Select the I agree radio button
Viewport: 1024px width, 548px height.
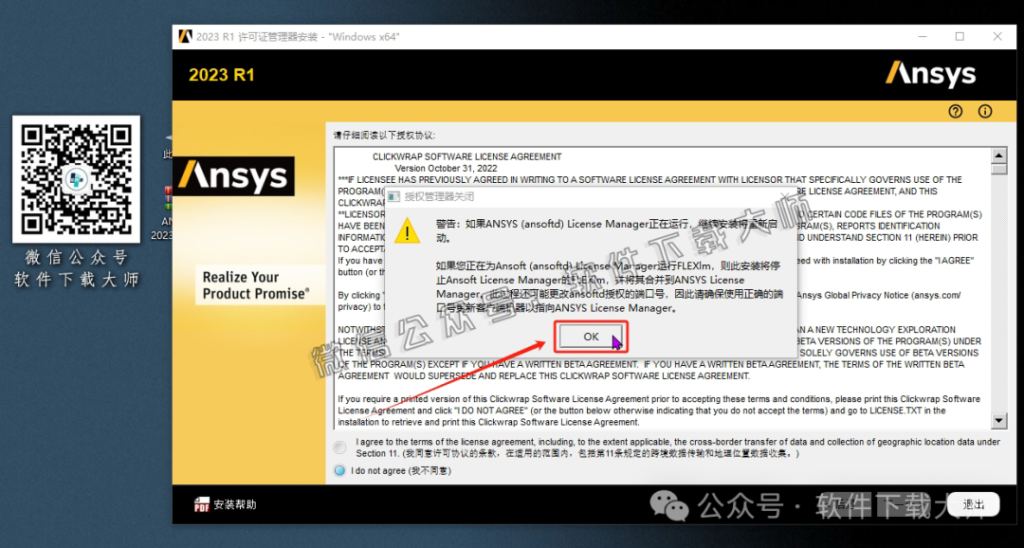(340, 447)
